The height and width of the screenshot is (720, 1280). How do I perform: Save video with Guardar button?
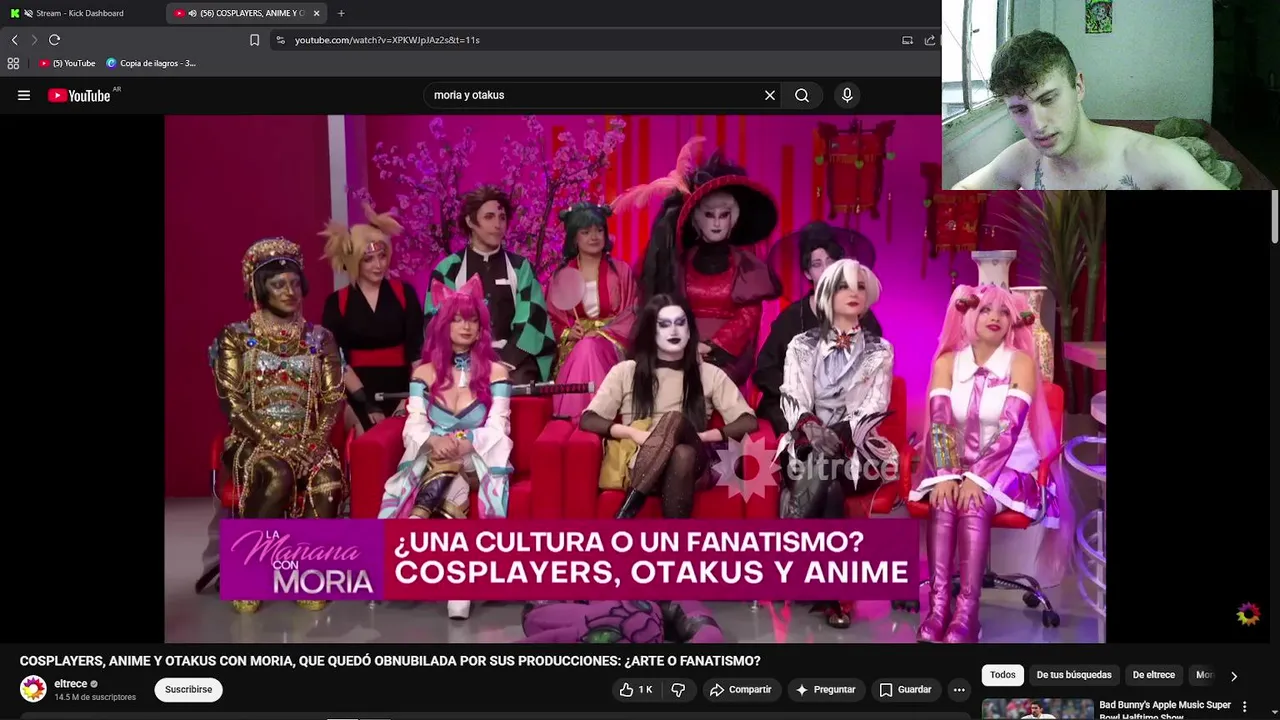click(x=905, y=689)
